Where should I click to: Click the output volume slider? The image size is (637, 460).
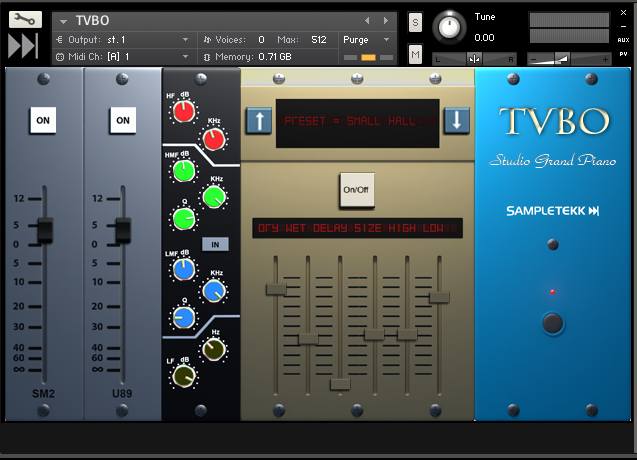click(569, 59)
